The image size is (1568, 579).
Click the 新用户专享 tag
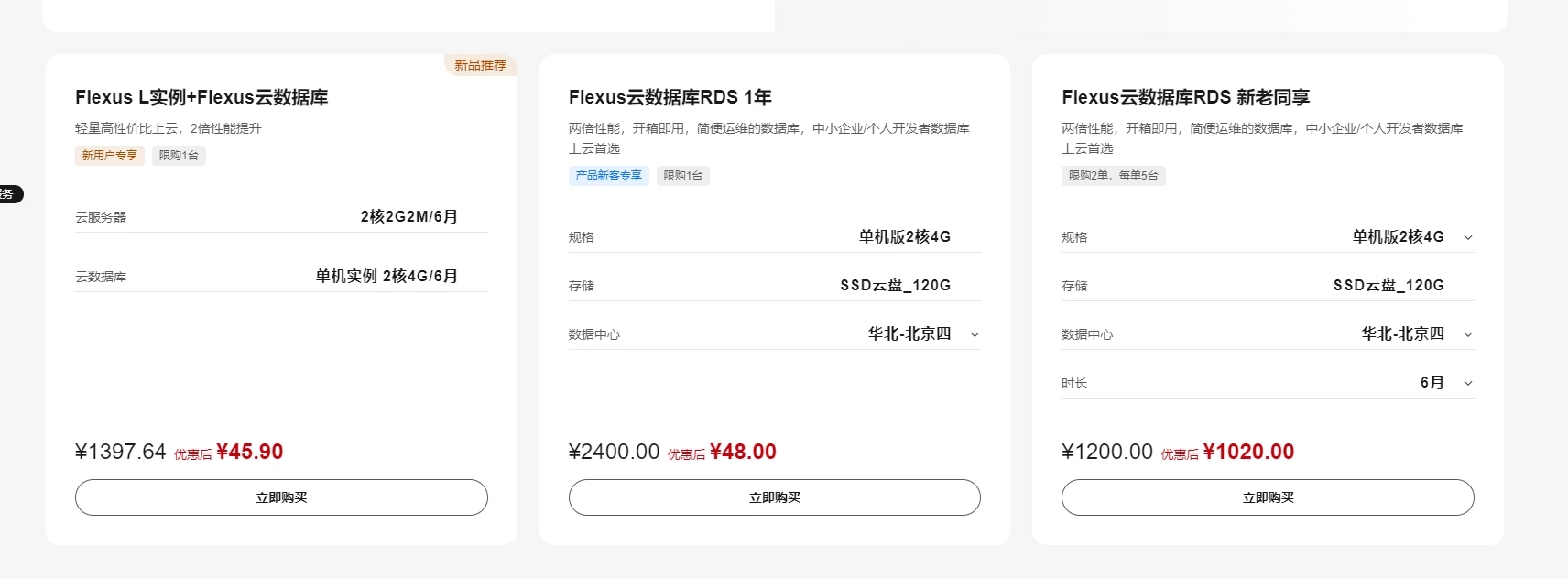tap(109, 156)
